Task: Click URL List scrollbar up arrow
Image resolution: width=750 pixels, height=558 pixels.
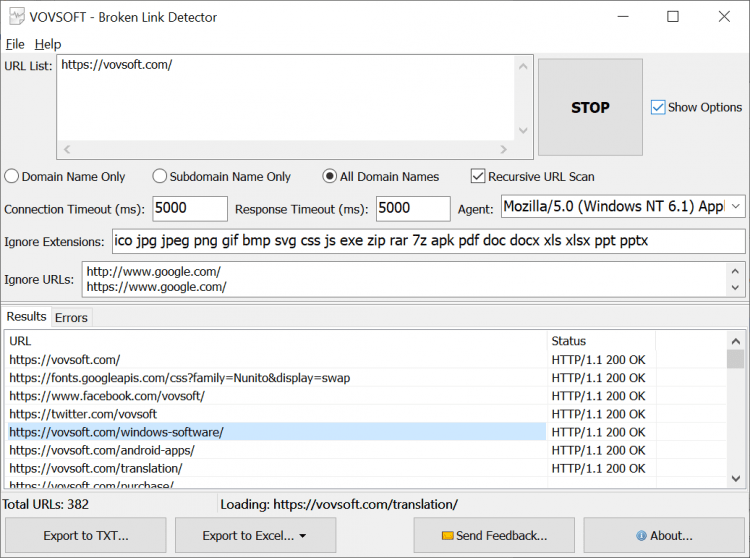Action: [x=523, y=66]
